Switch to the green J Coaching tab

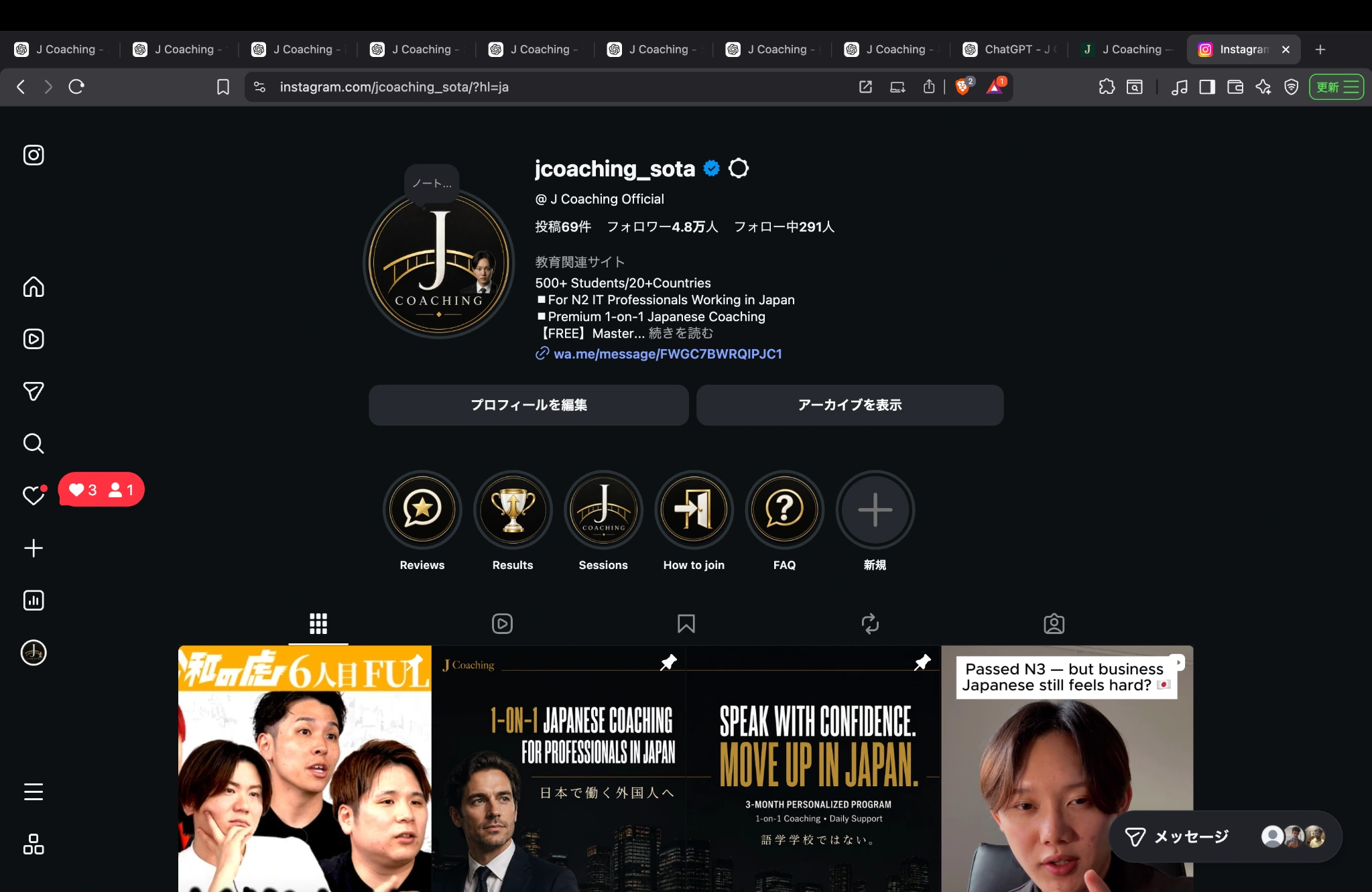(x=1128, y=49)
